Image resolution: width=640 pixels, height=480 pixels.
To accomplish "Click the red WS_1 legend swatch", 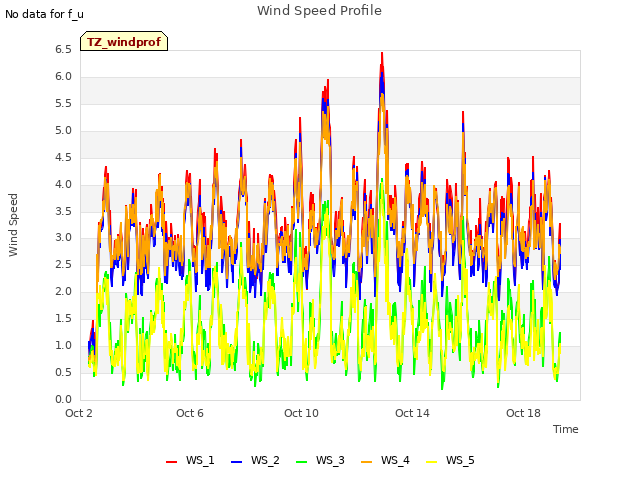I will pyautogui.click(x=171, y=462).
